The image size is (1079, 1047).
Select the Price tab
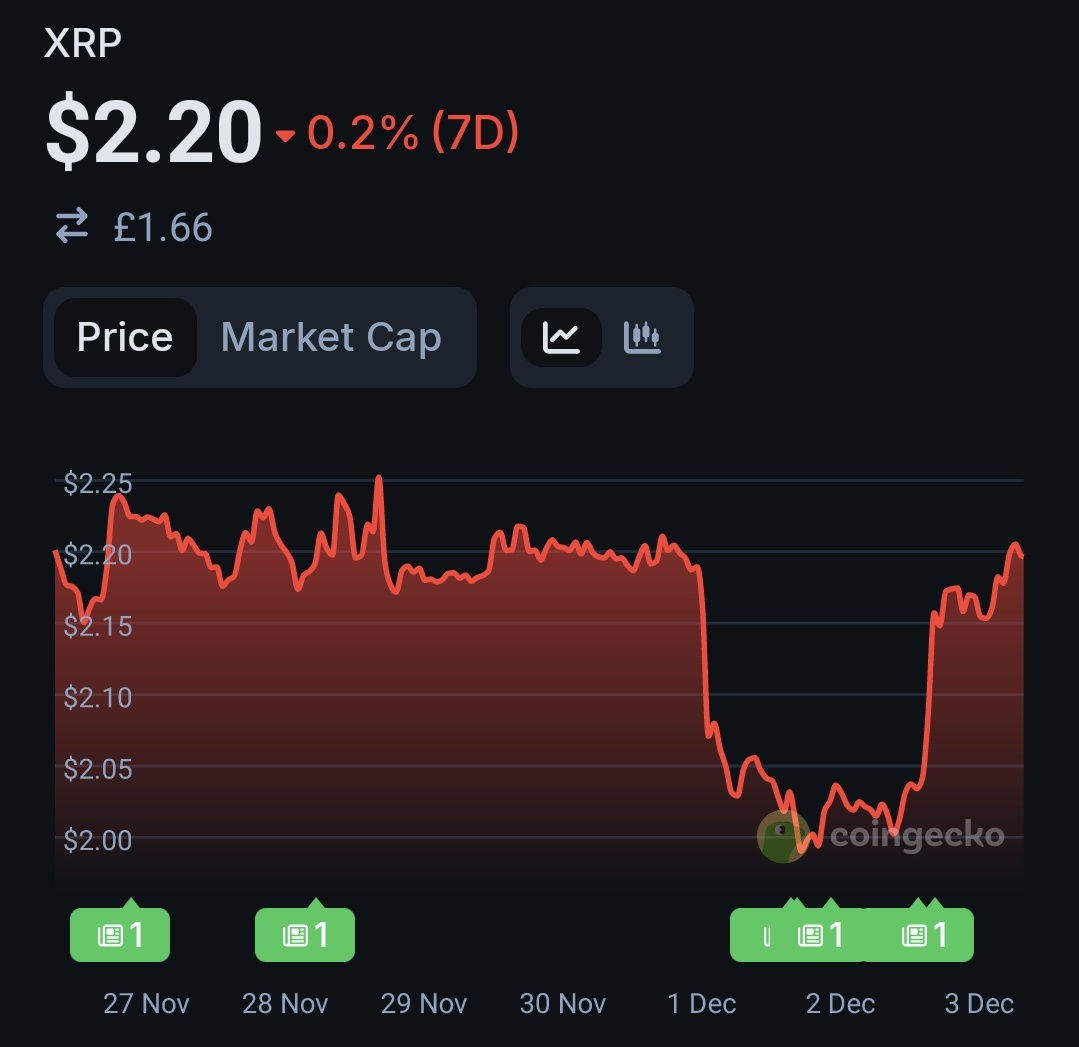[x=125, y=337]
